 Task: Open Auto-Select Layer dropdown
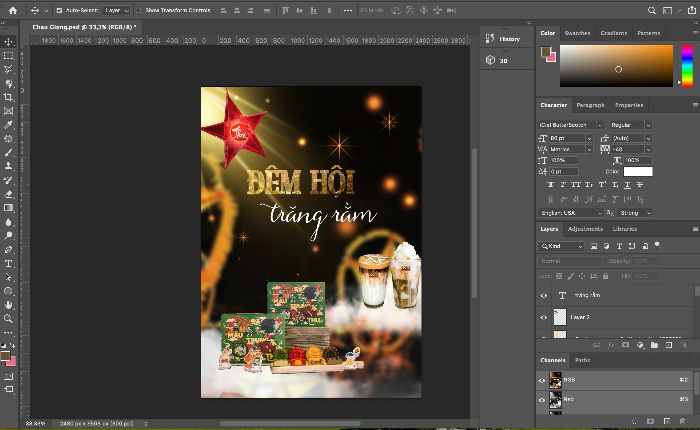pos(116,10)
